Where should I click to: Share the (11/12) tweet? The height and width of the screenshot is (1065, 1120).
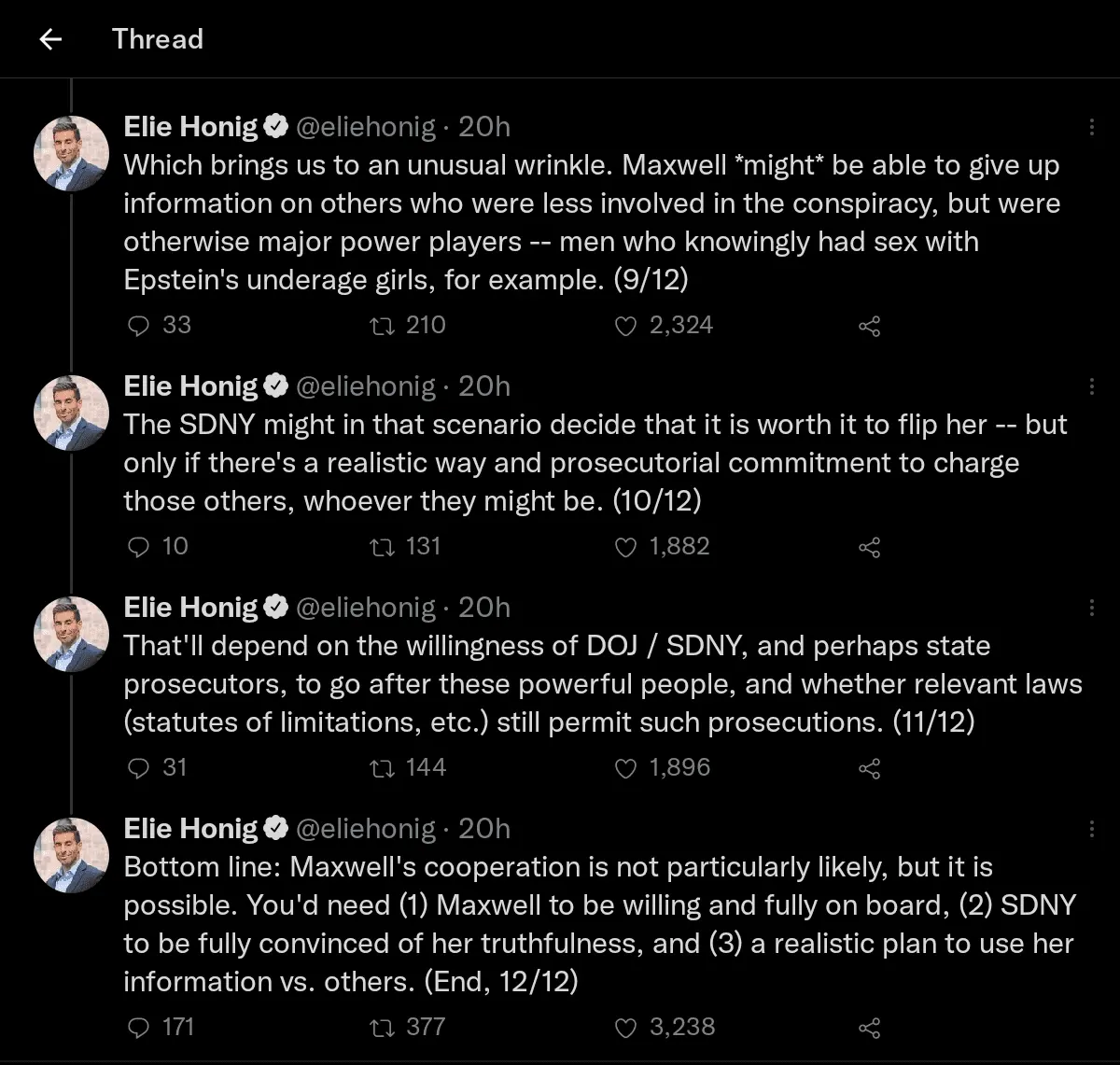(x=869, y=768)
